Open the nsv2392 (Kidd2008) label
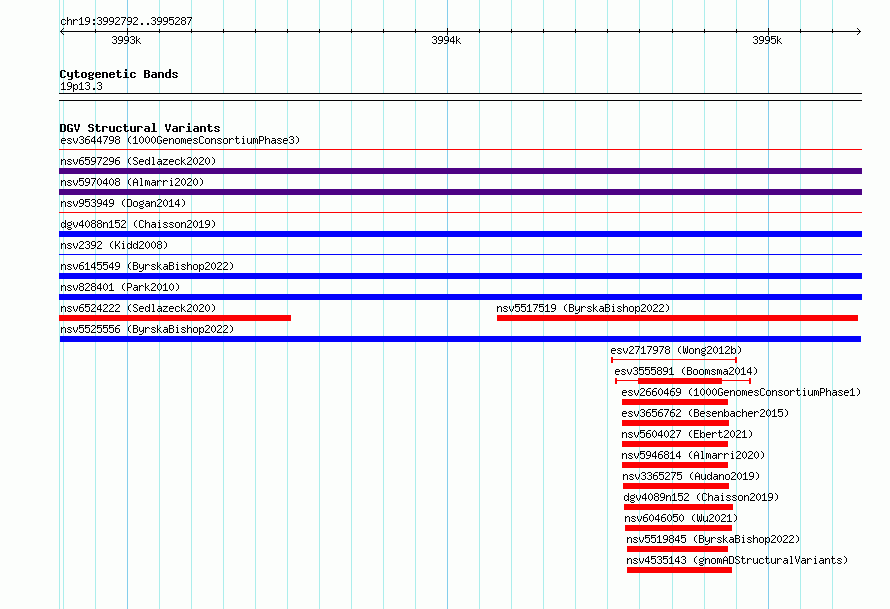This screenshot has width=890, height=609. pyautogui.click(x=114, y=245)
